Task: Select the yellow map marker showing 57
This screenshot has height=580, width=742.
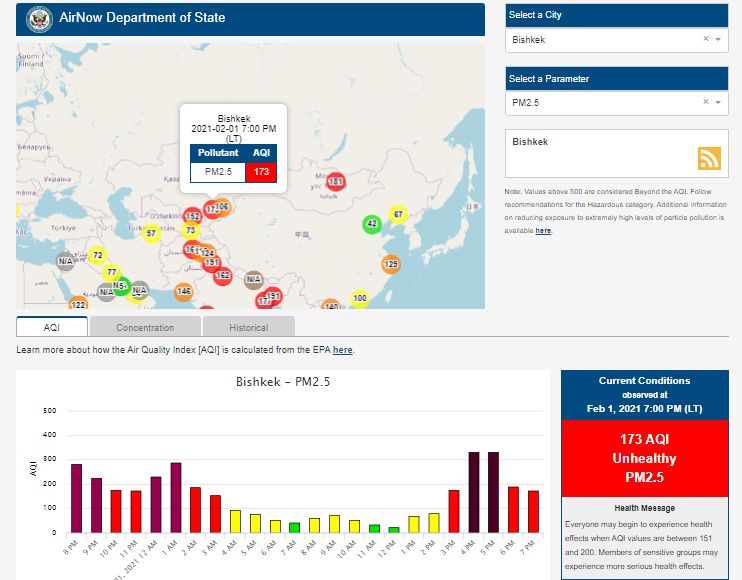Action: coord(151,234)
